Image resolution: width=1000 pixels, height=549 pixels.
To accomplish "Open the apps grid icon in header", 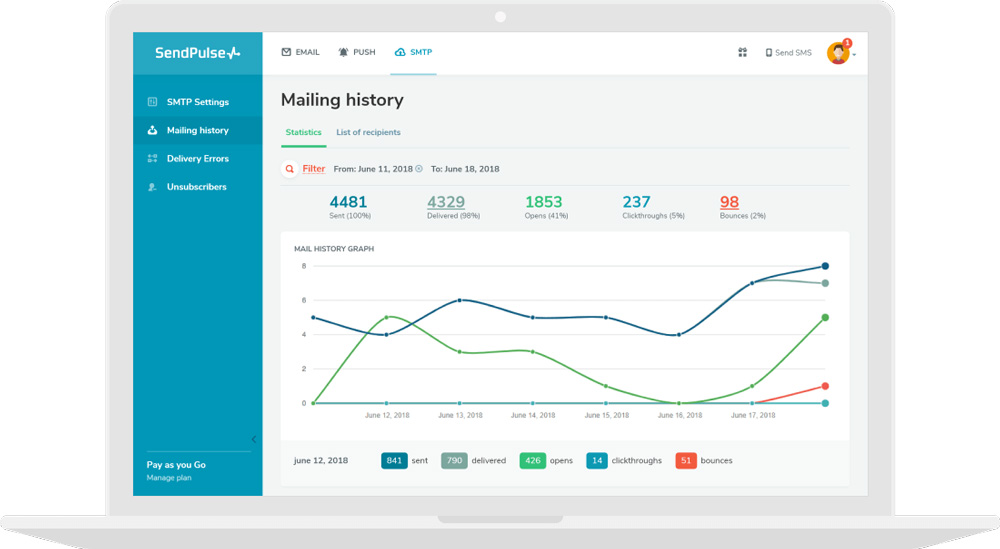I will click(742, 53).
